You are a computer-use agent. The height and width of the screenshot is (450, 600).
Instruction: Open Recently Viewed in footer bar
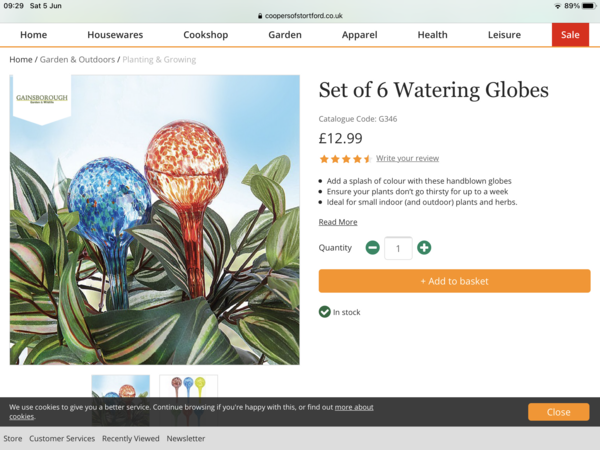[130, 439]
